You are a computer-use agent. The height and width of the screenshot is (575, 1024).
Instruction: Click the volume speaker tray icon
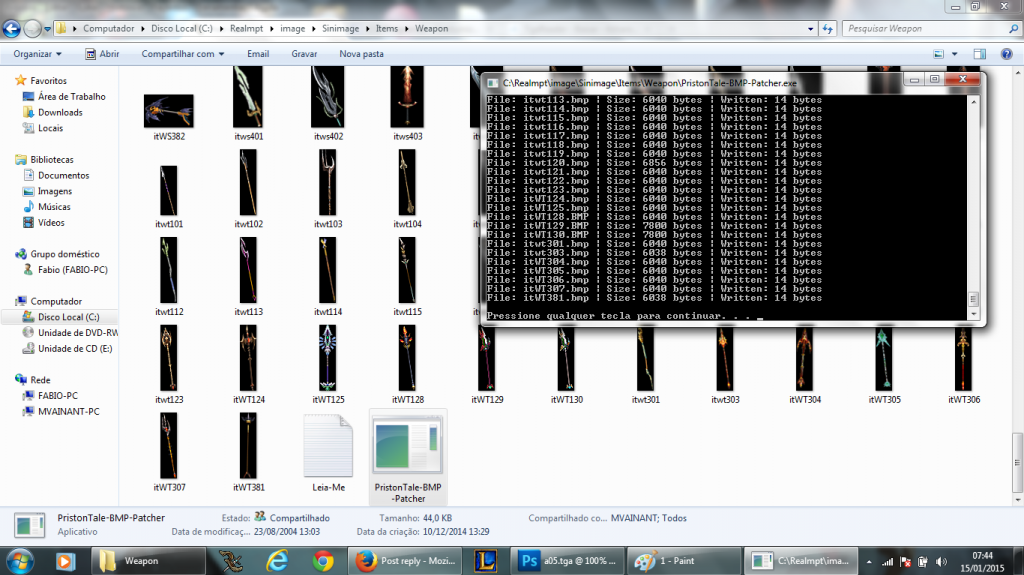(x=941, y=561)
